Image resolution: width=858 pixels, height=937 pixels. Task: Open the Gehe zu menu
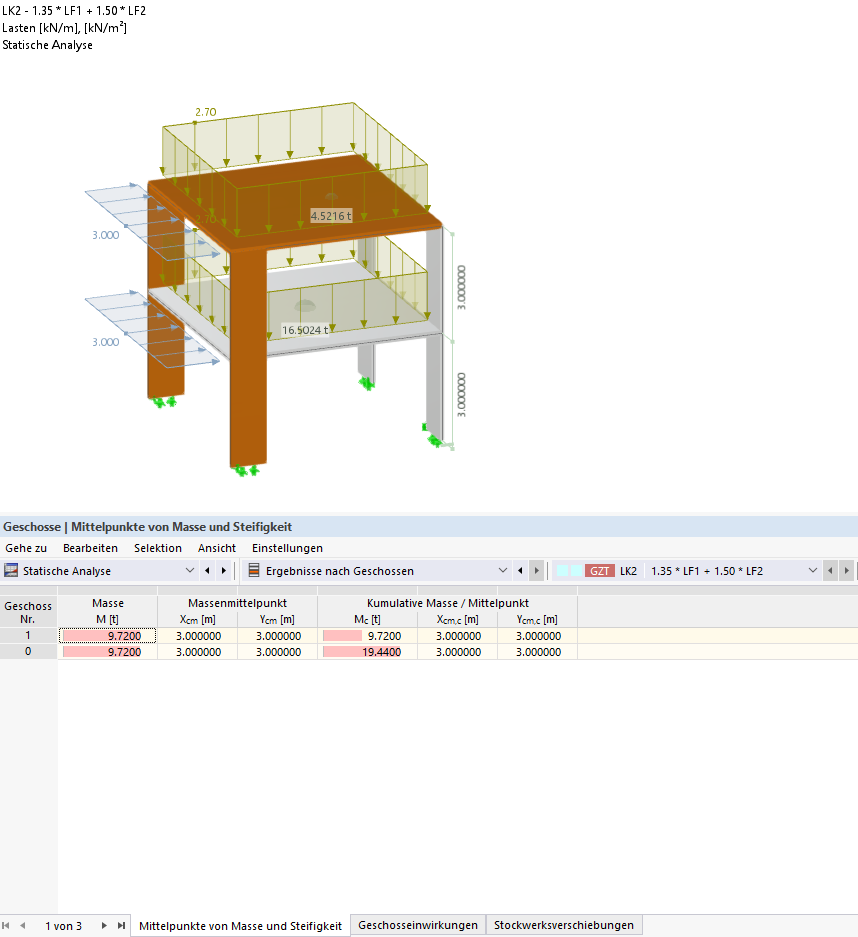[x=26, y=548]
